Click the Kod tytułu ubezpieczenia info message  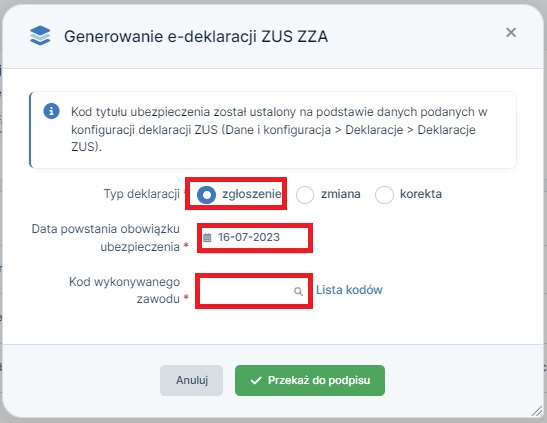pyautogui.click(x=273, y=130)
